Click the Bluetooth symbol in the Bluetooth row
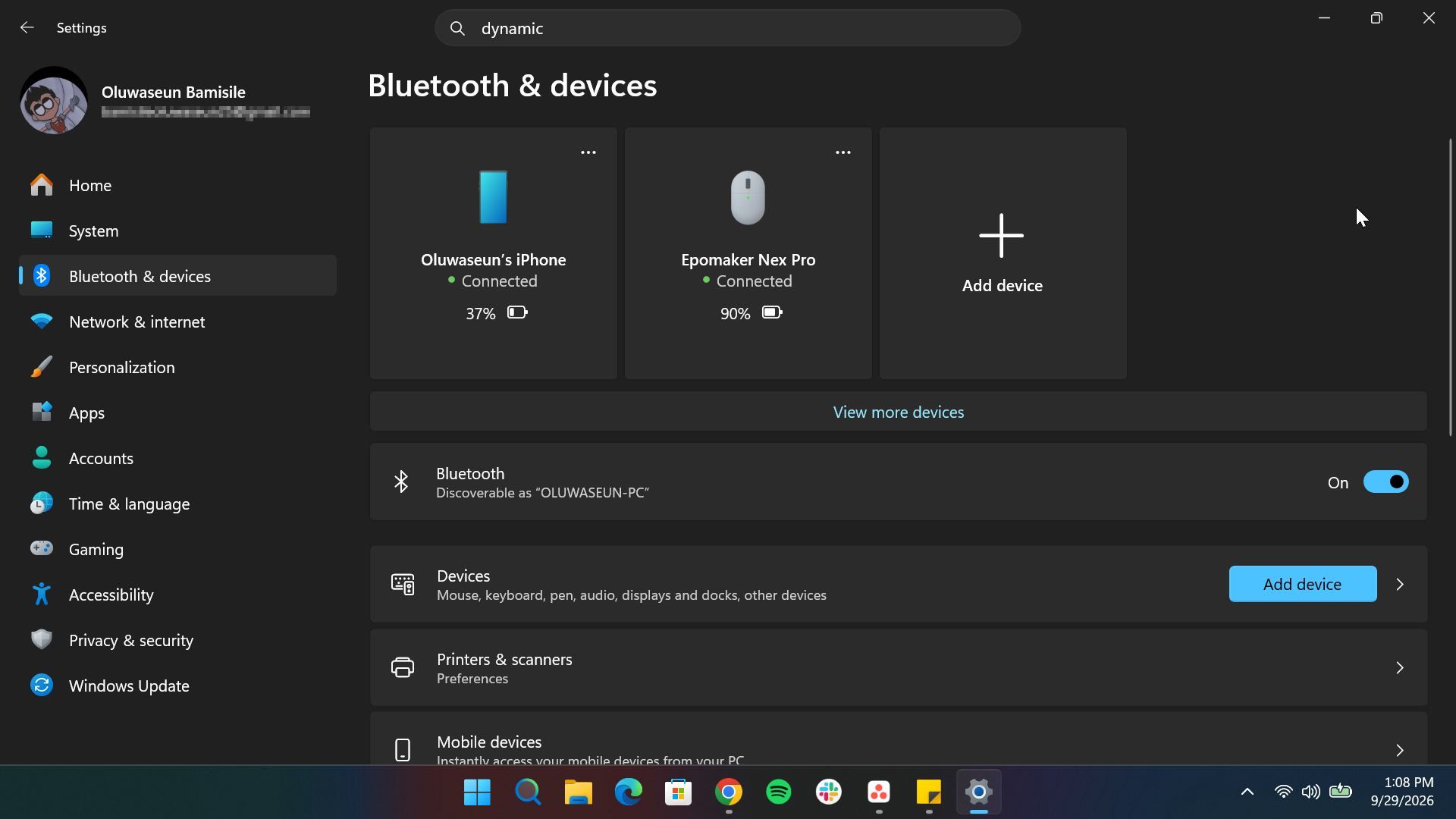 [x=401, y=482]
